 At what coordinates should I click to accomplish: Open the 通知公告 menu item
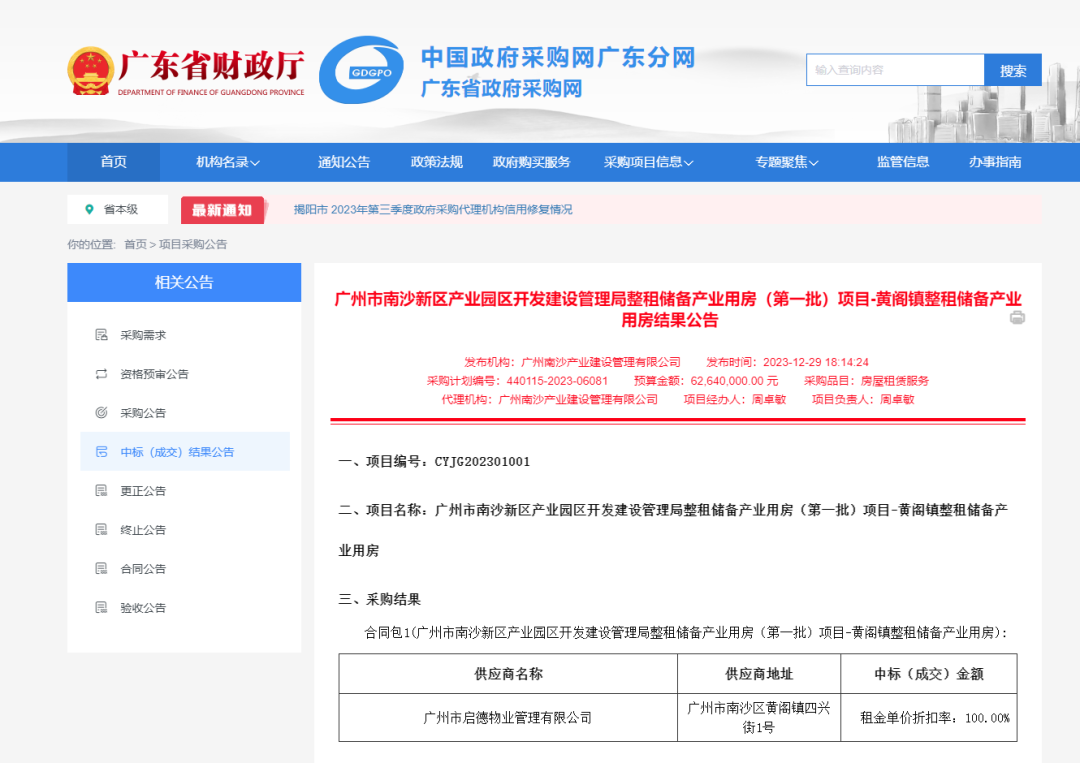point(344,163)
